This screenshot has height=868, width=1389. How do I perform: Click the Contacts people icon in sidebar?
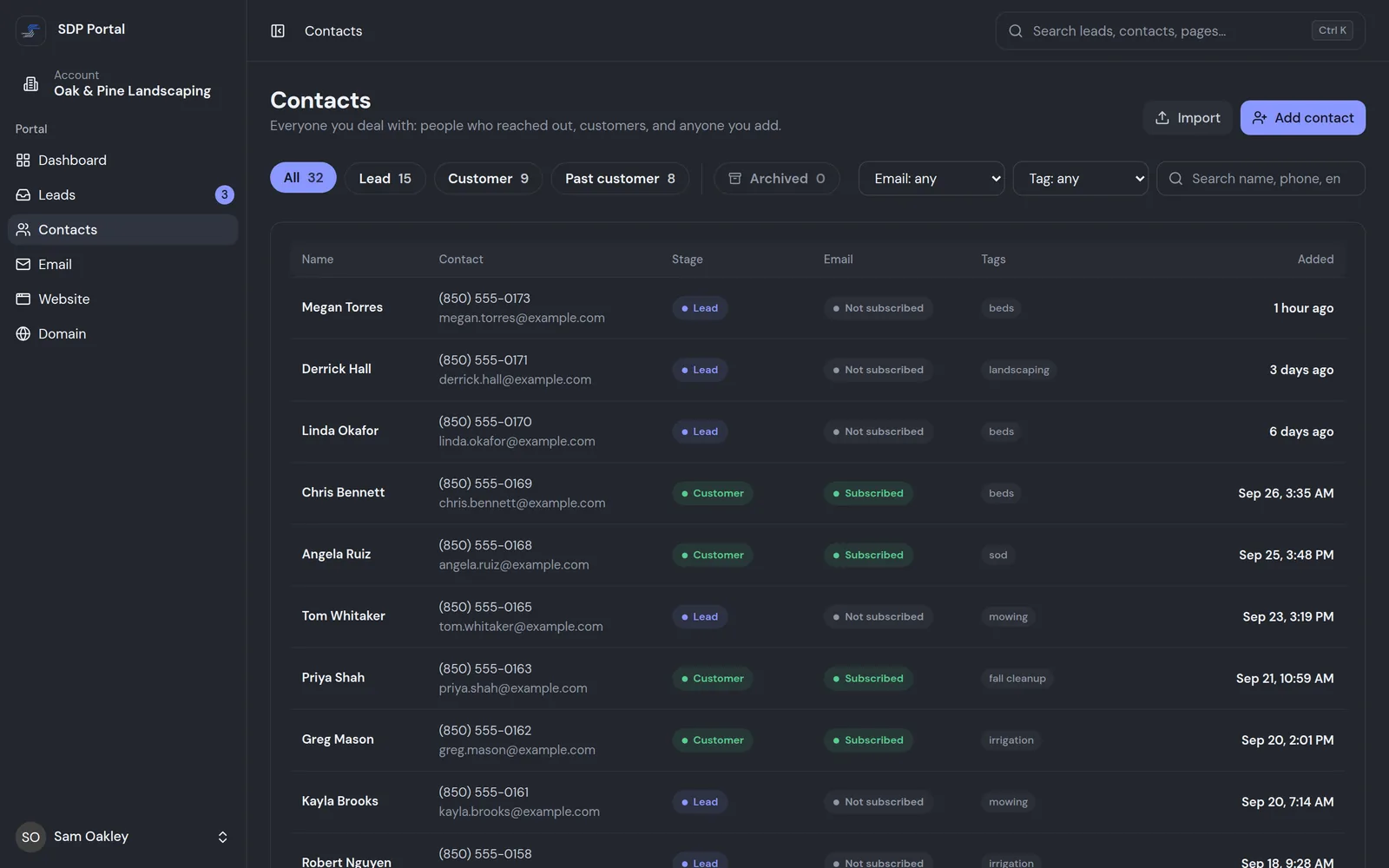(23, 230)
